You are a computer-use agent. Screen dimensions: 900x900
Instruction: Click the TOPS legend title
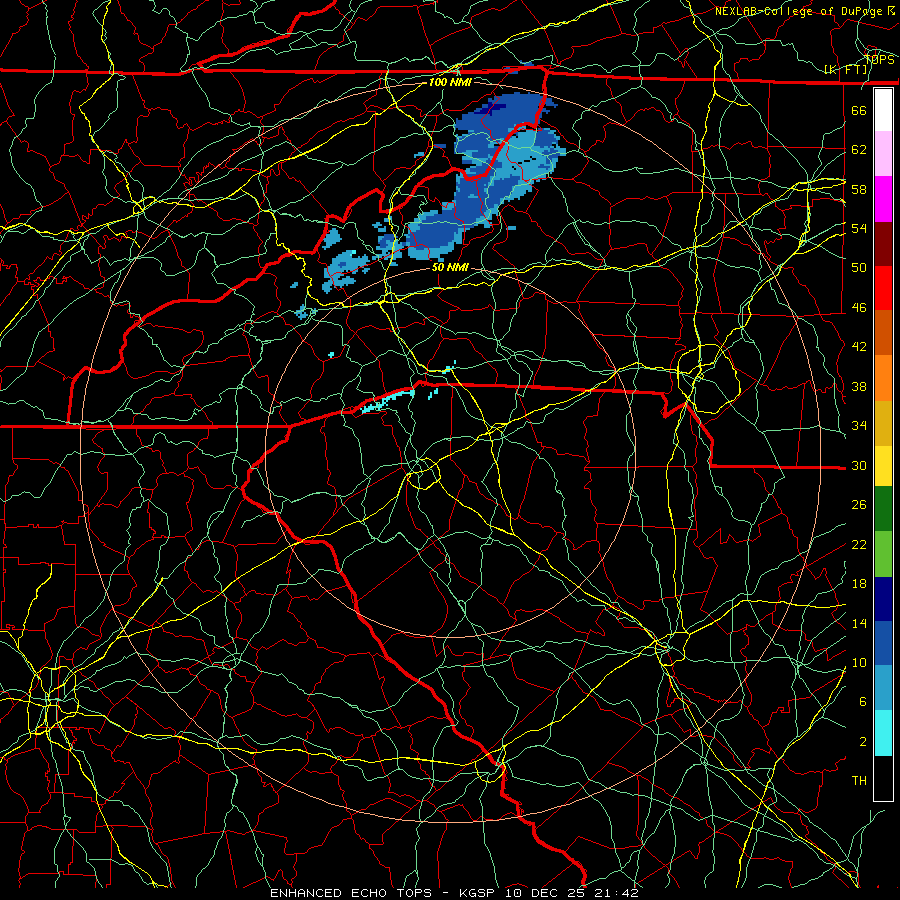pyautogui.click(x=879, y=59)
